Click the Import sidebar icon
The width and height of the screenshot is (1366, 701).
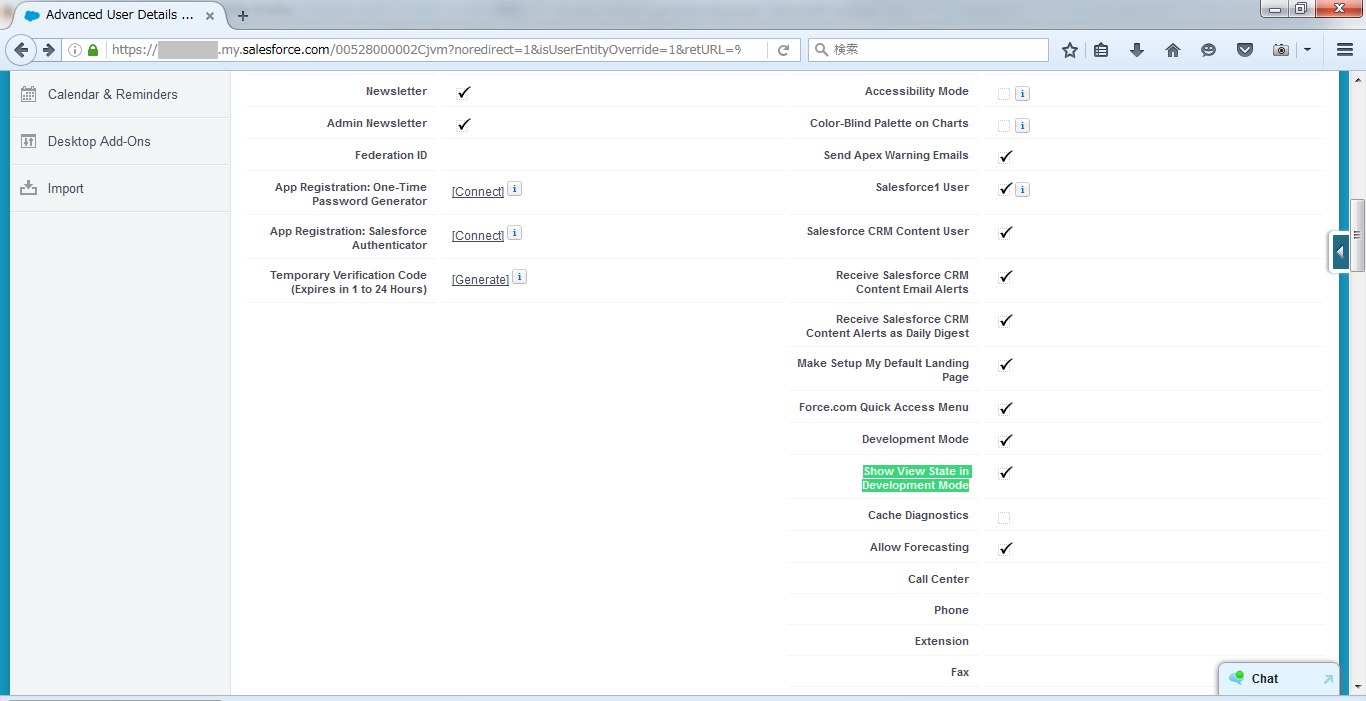[x=29, y=188]
